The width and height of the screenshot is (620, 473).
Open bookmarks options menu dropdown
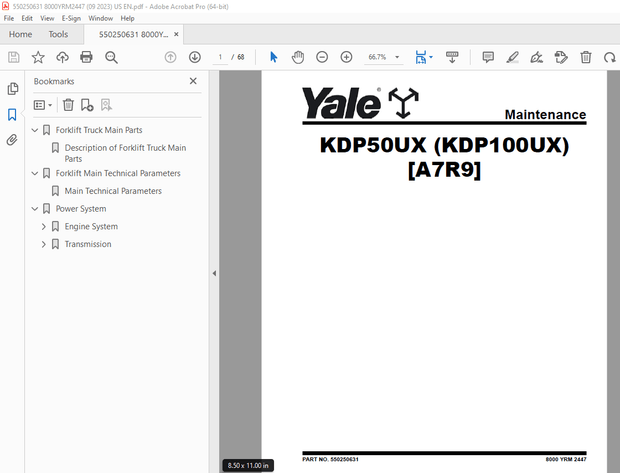pyautogui.click(x=43, y=105)
